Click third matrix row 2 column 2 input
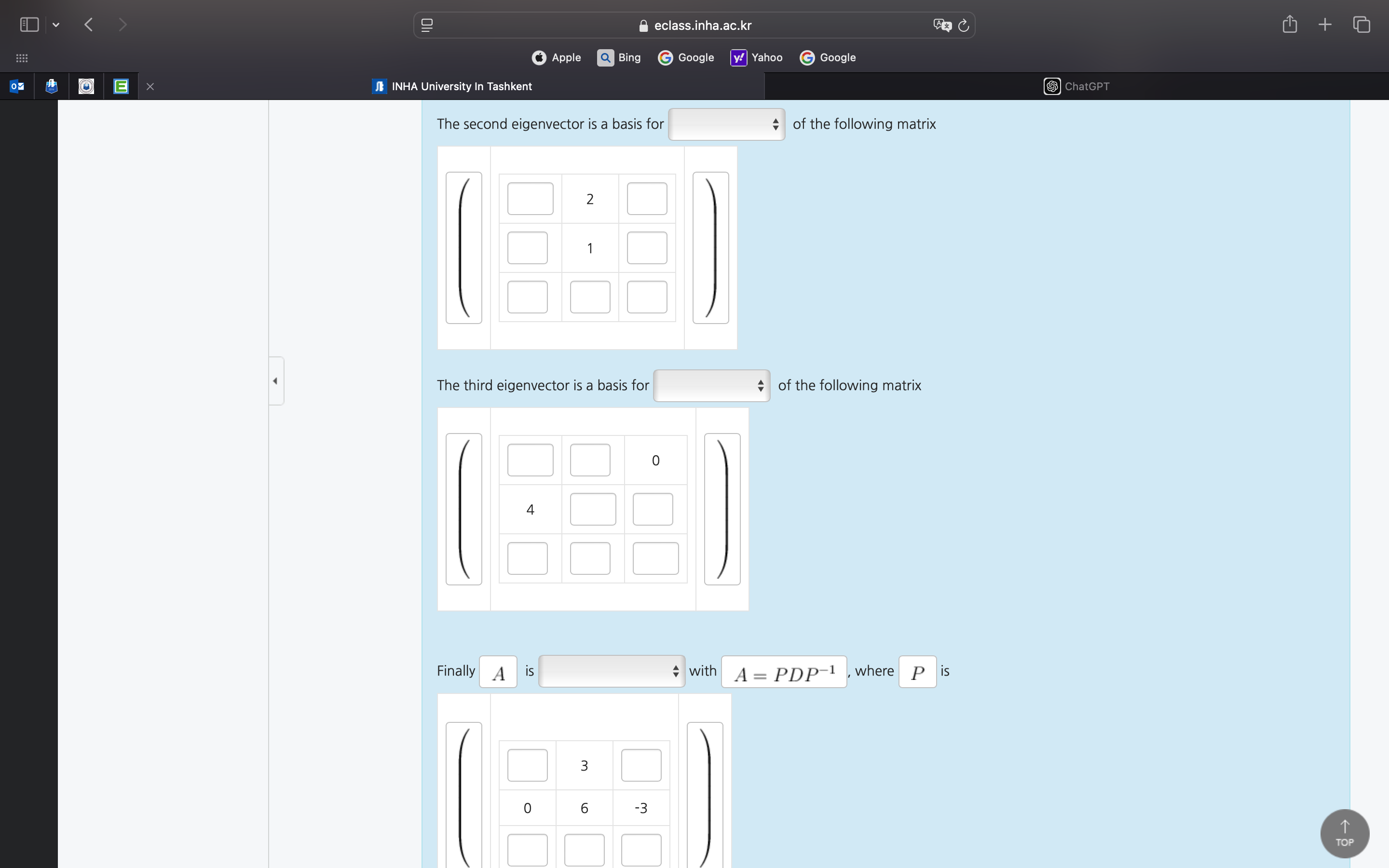1389x868 pixels. pos(593,509)
